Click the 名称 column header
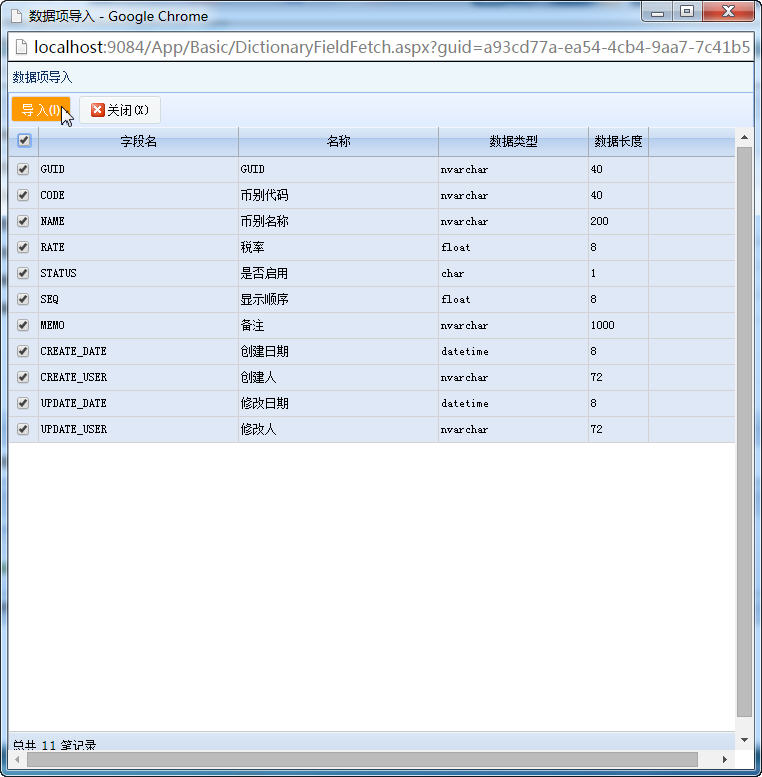The image size is (762, 777). click(x=338, y=142)
